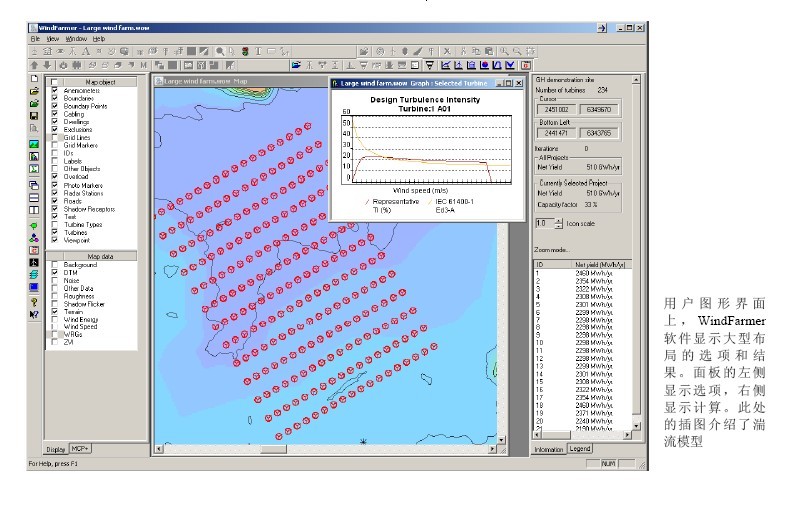
Task: Switch to the MCP+ tab
Action: pos(81,449)
